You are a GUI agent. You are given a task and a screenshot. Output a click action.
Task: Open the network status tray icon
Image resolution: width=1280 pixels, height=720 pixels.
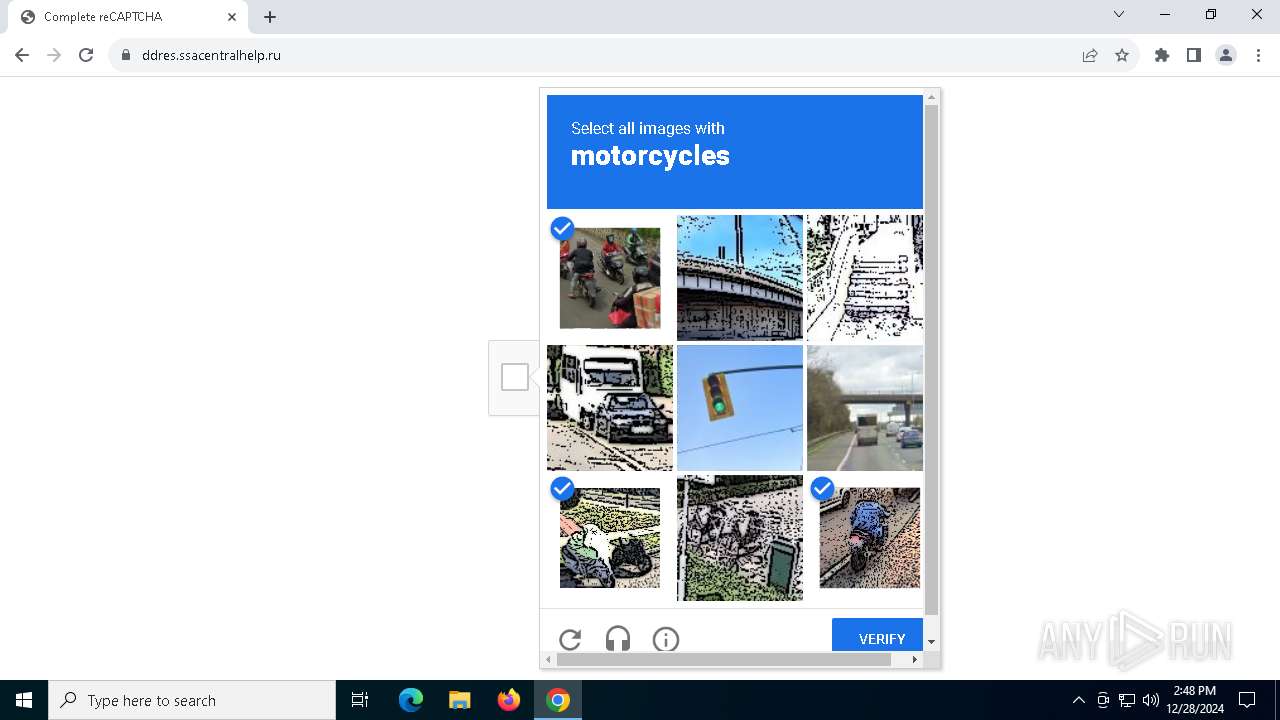[1127, 700]
